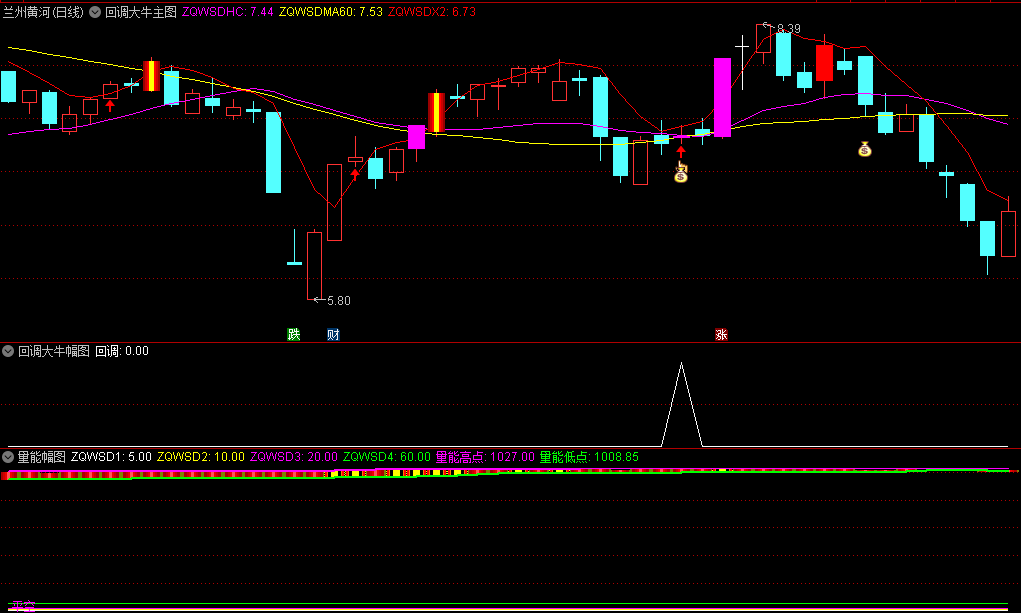1021x613 pixels.
Task: Click the 5.80 low price label
Action: point(339,300)
